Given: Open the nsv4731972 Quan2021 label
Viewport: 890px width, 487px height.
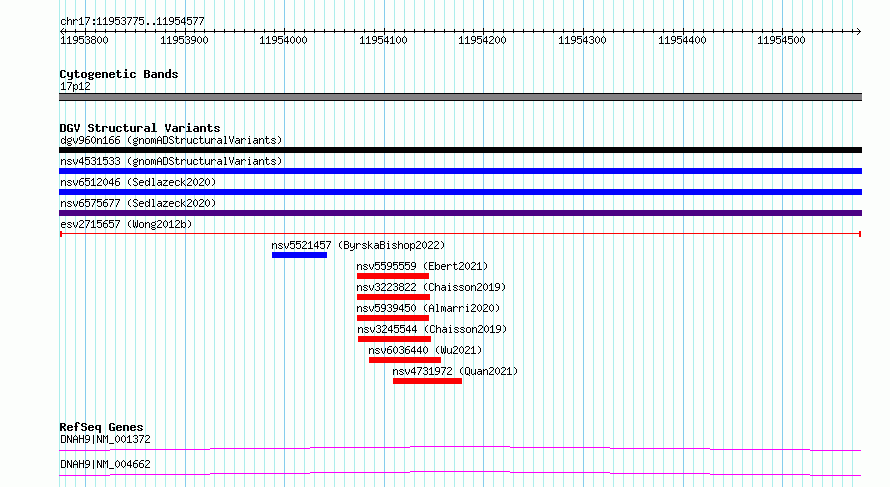Looking at the screenshot, I should [455, 371].
